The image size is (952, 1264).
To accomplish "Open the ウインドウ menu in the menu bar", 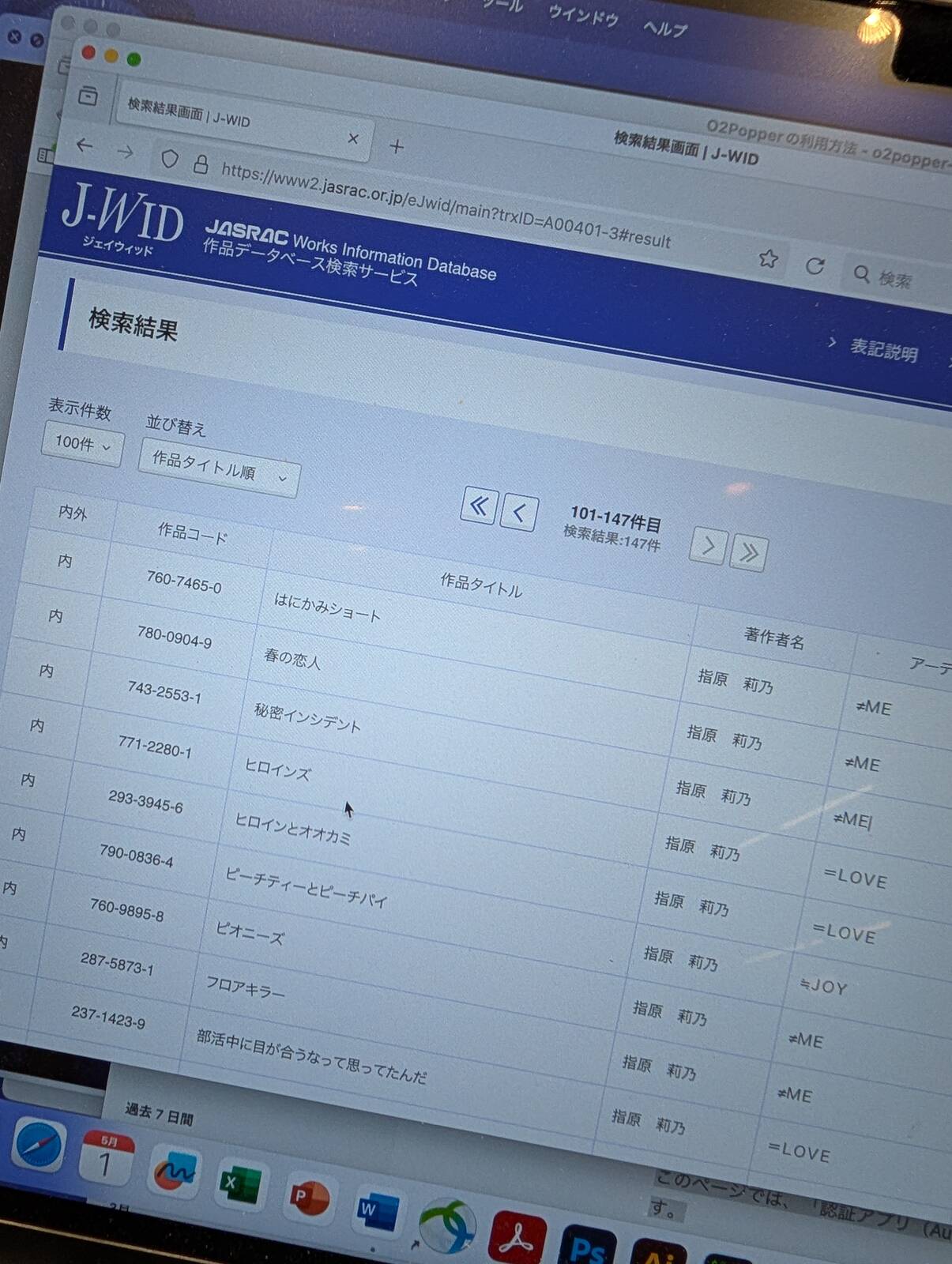I will 583,15.
